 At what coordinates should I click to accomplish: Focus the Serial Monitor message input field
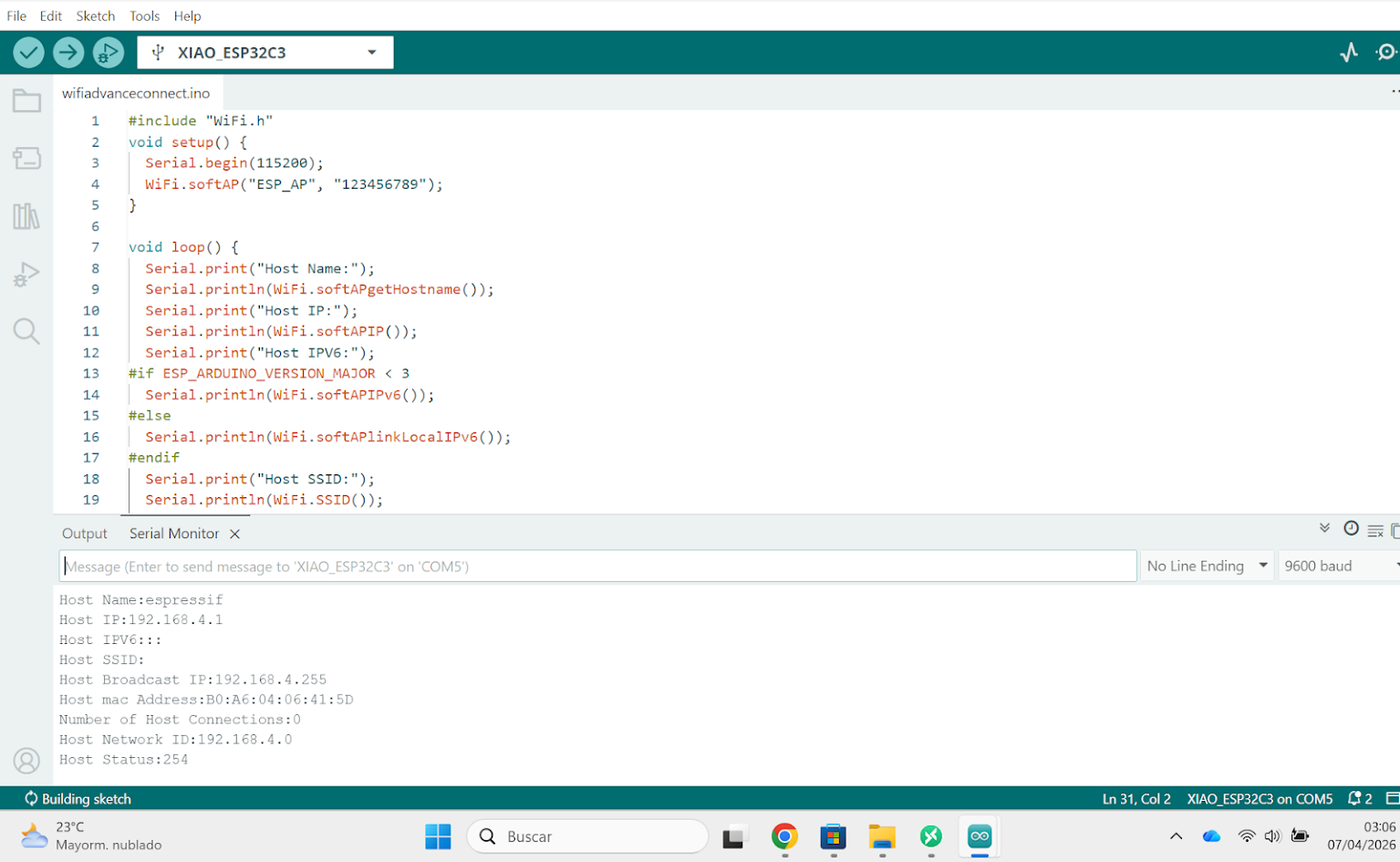coord(598,566)
